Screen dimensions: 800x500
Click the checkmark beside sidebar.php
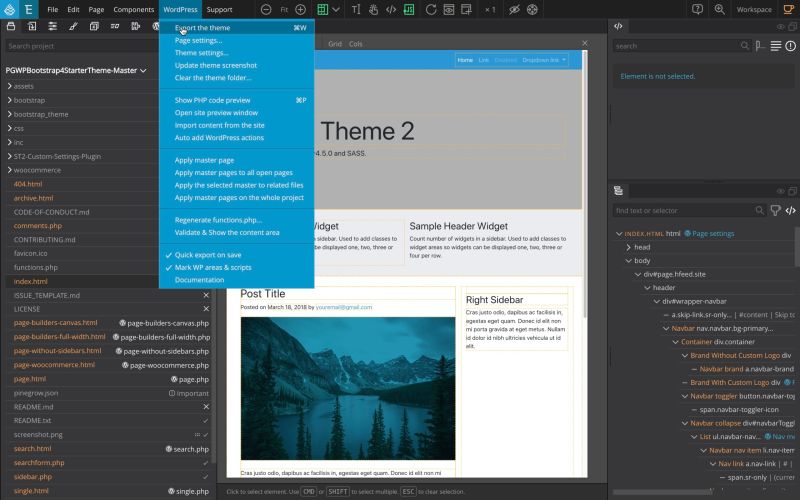coord(206,477)
